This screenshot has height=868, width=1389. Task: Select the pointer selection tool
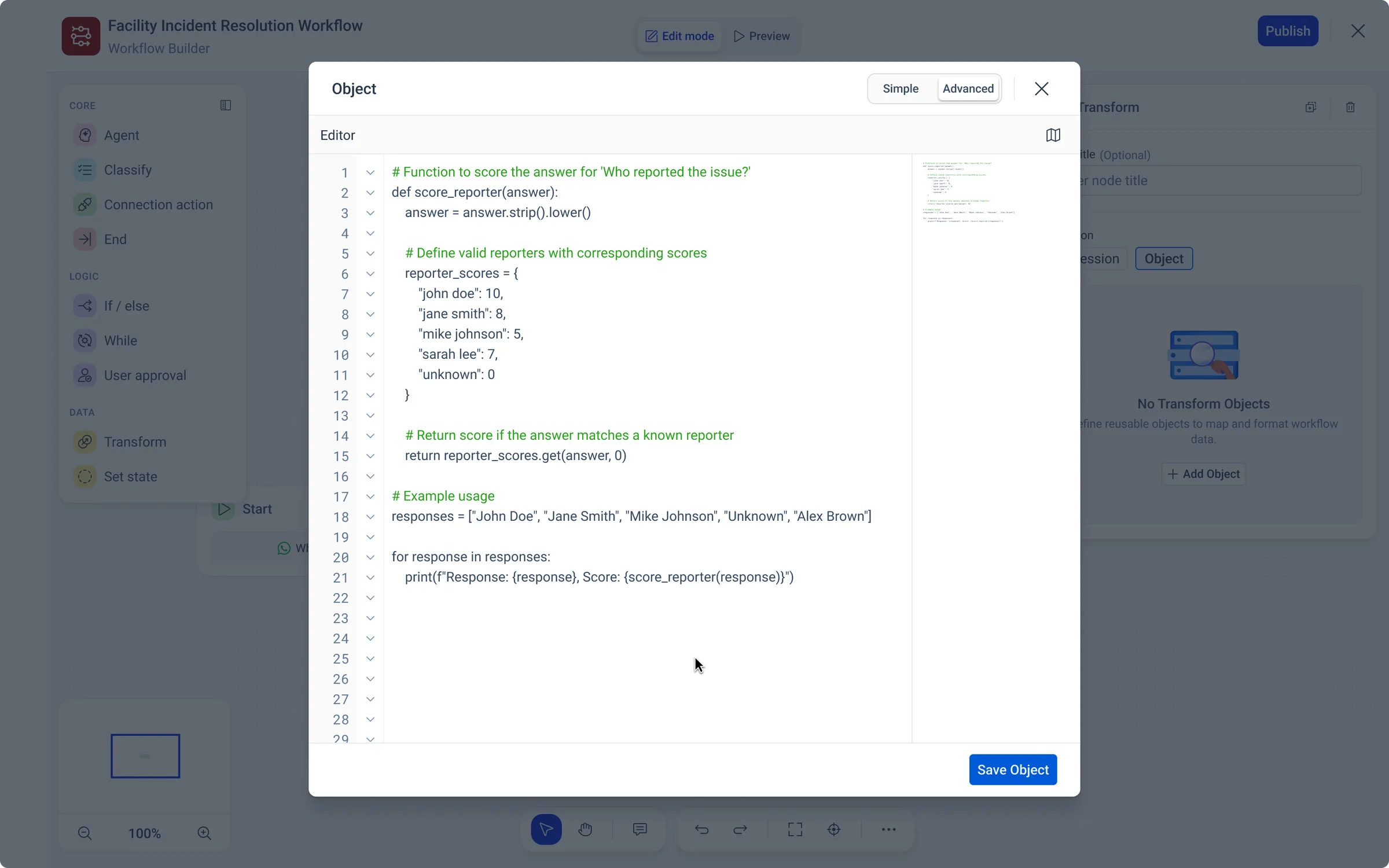(546, 829)
